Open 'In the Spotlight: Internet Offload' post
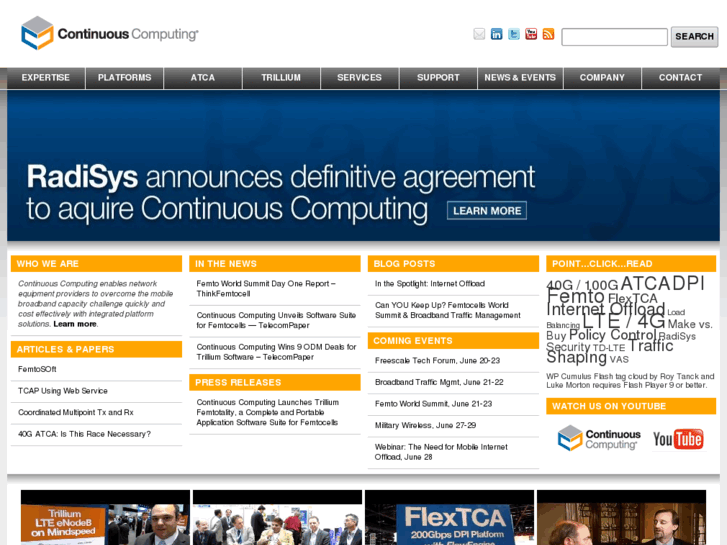This screenshot has width=727, height=545. click(x=430, y=283)
